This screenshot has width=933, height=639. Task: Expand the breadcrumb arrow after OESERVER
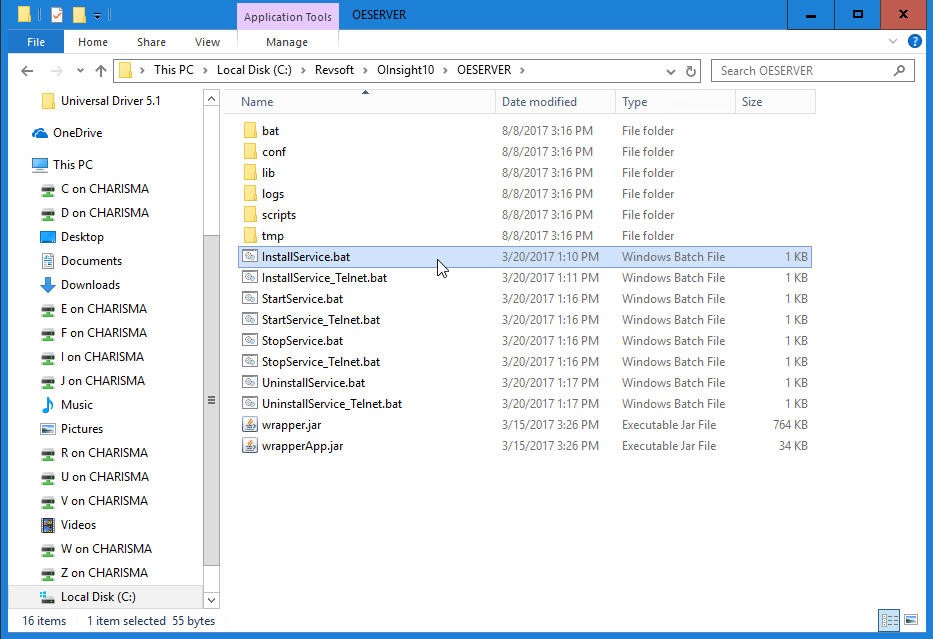pyautogui.click(x=522, y=70)
